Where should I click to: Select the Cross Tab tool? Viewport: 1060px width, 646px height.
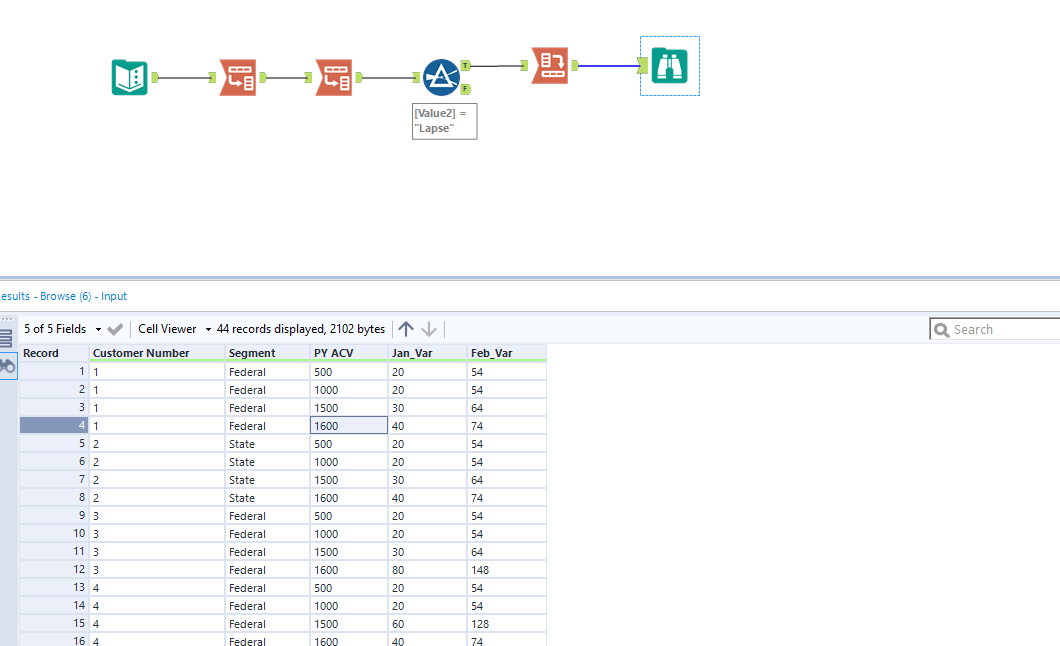(549, 64)
